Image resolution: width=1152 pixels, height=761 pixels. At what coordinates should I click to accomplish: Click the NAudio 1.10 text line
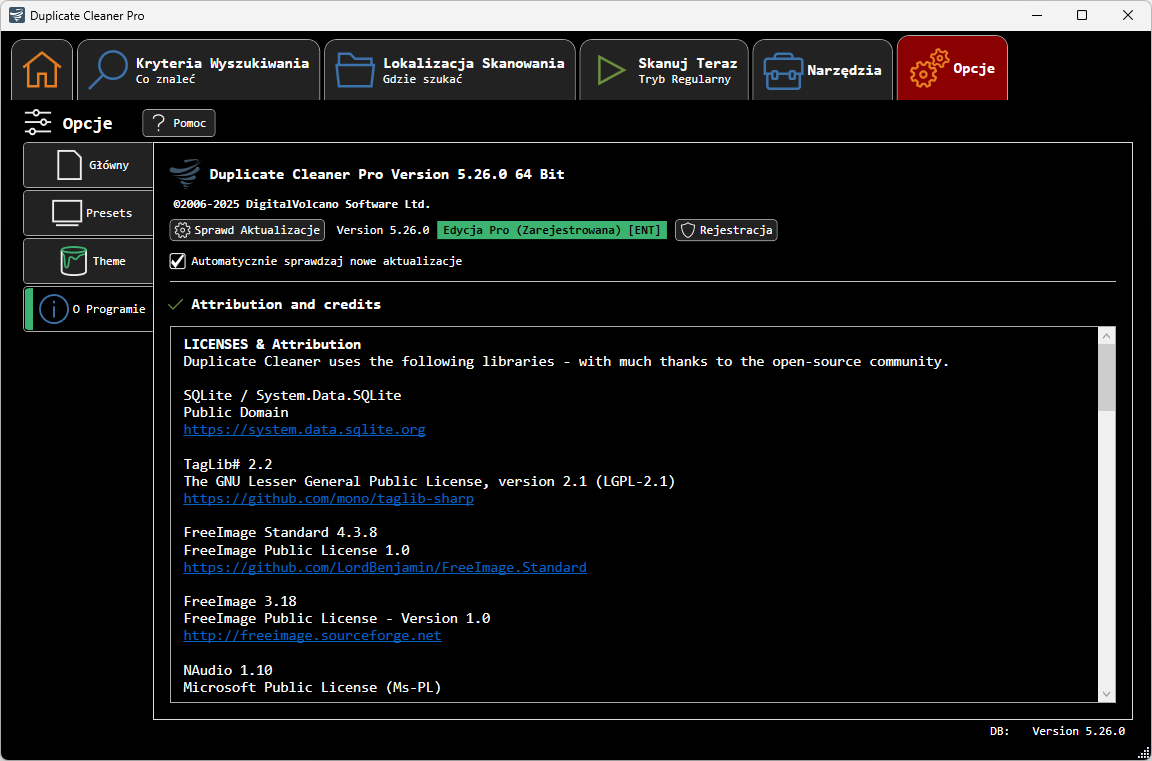point(228,670)
